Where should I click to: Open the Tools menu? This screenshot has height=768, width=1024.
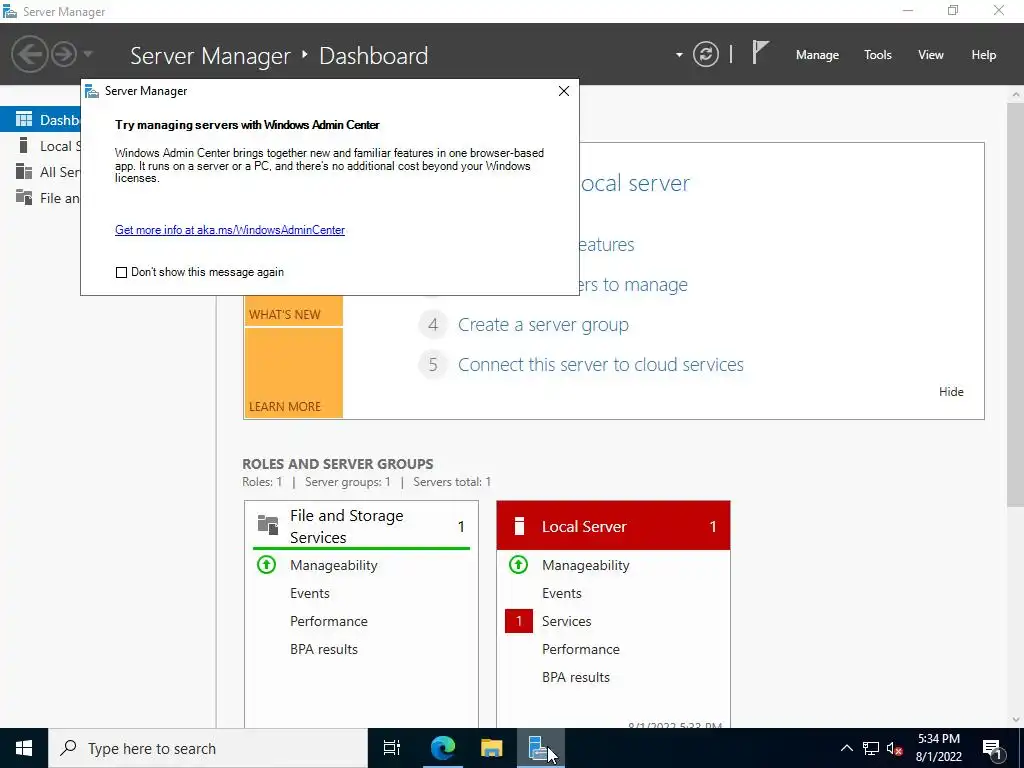pyautogui.click(x=878, y=55)
